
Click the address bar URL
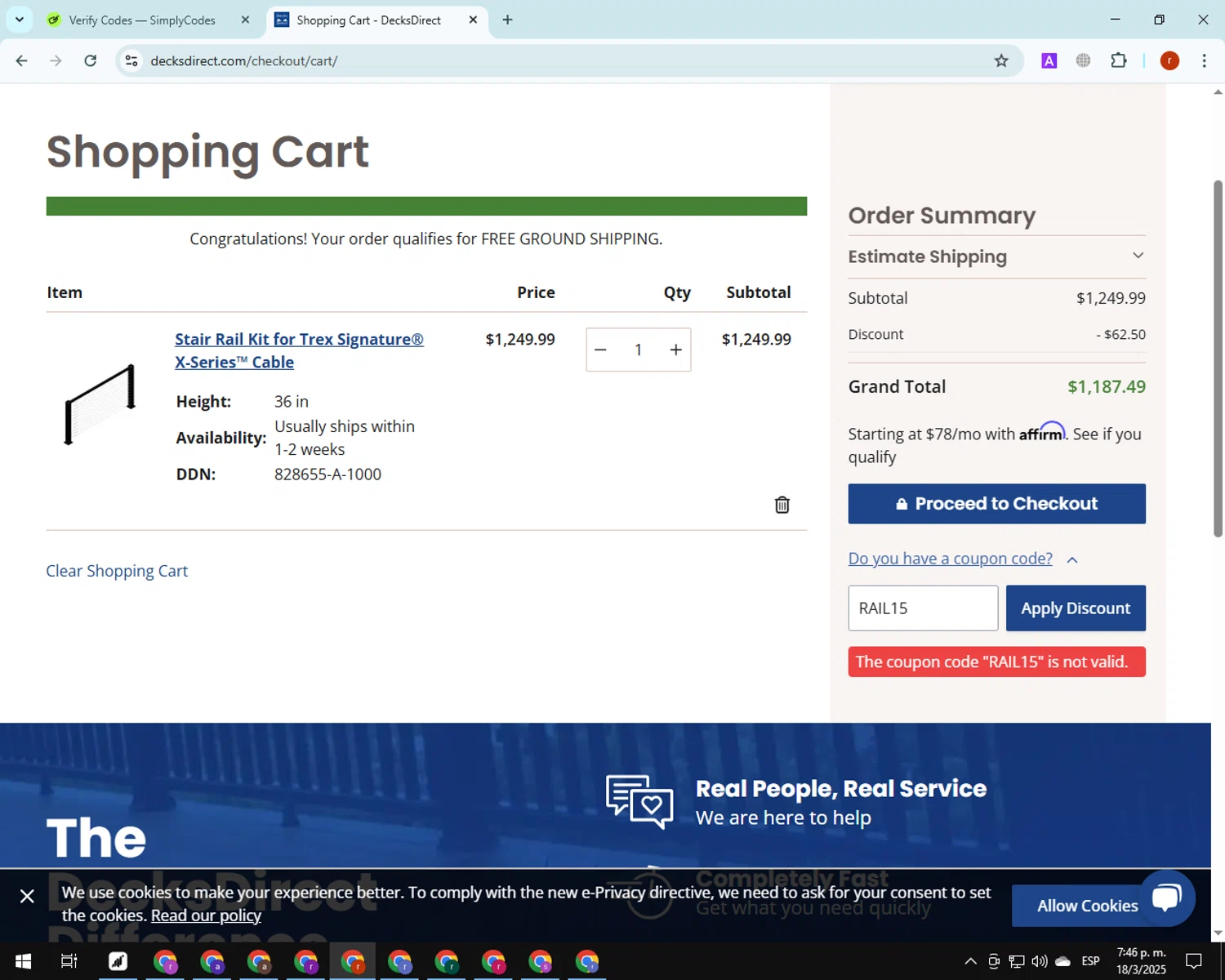pos(243,60)
